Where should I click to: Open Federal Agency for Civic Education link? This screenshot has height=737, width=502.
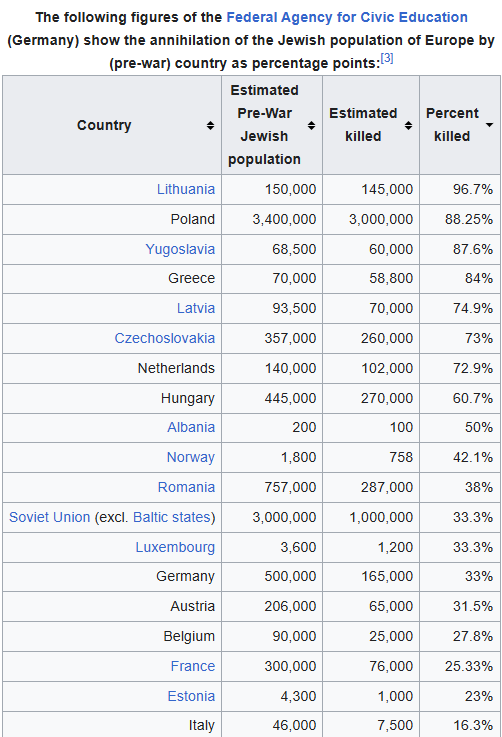point(347,17)
